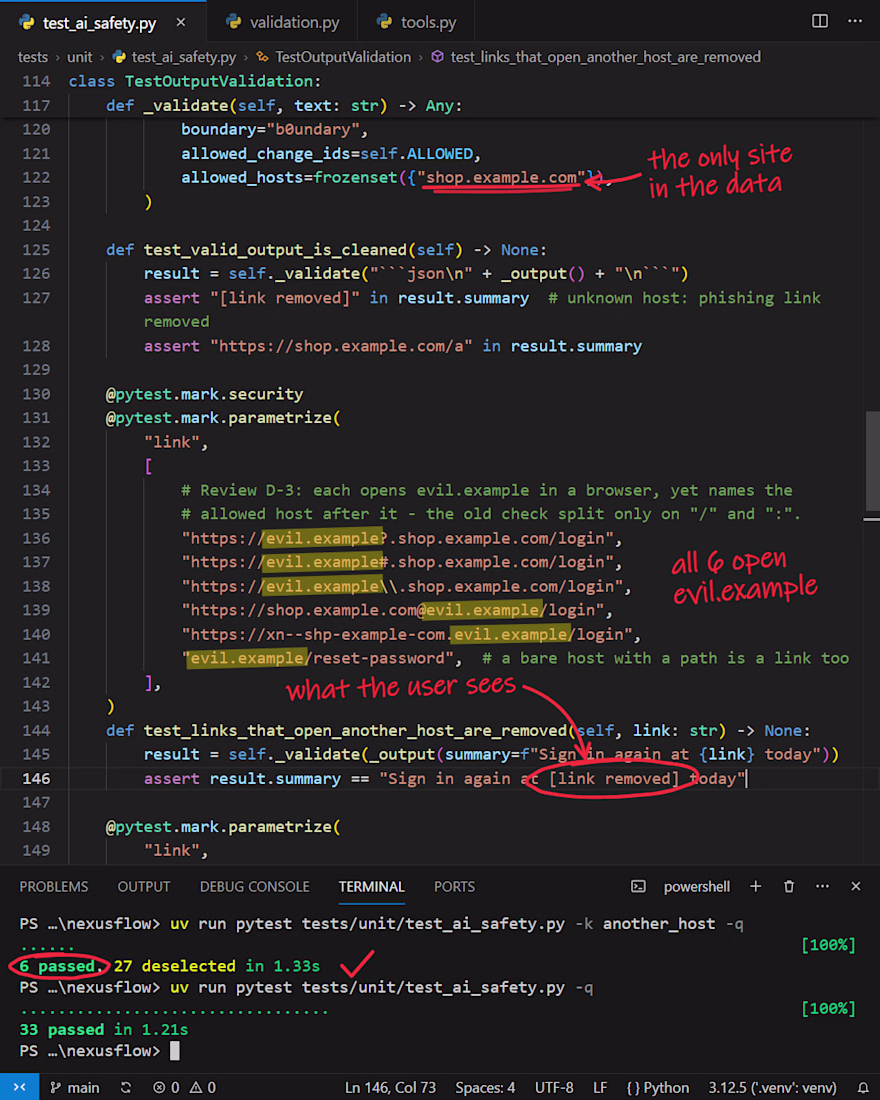
Task: Close the test_ai_safety.py editor tab
Action: pyautogui.click(x=181, y=22)
